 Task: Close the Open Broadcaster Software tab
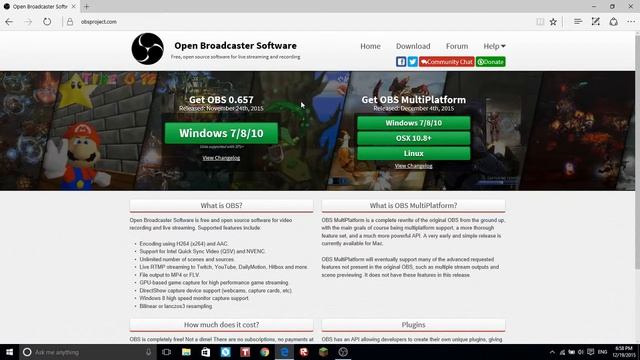tap(73, 7)
